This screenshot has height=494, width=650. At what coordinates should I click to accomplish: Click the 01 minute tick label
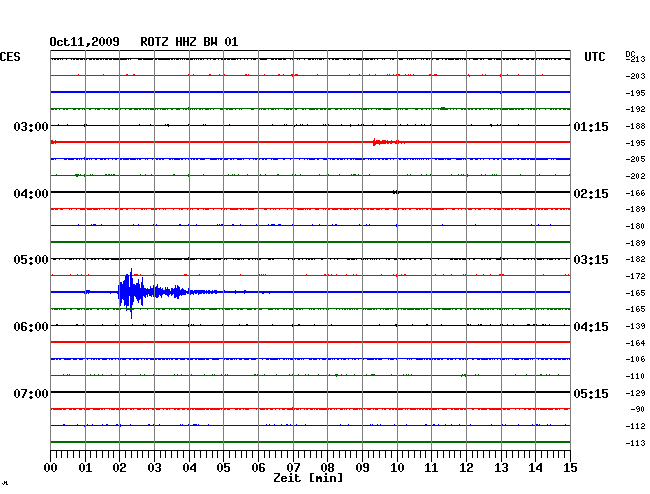click(85, 468)
